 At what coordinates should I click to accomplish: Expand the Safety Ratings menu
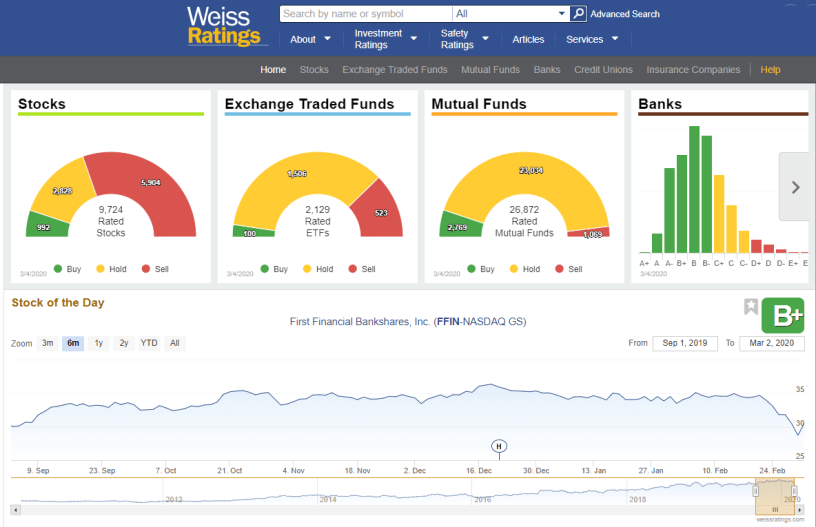[465, 39]
